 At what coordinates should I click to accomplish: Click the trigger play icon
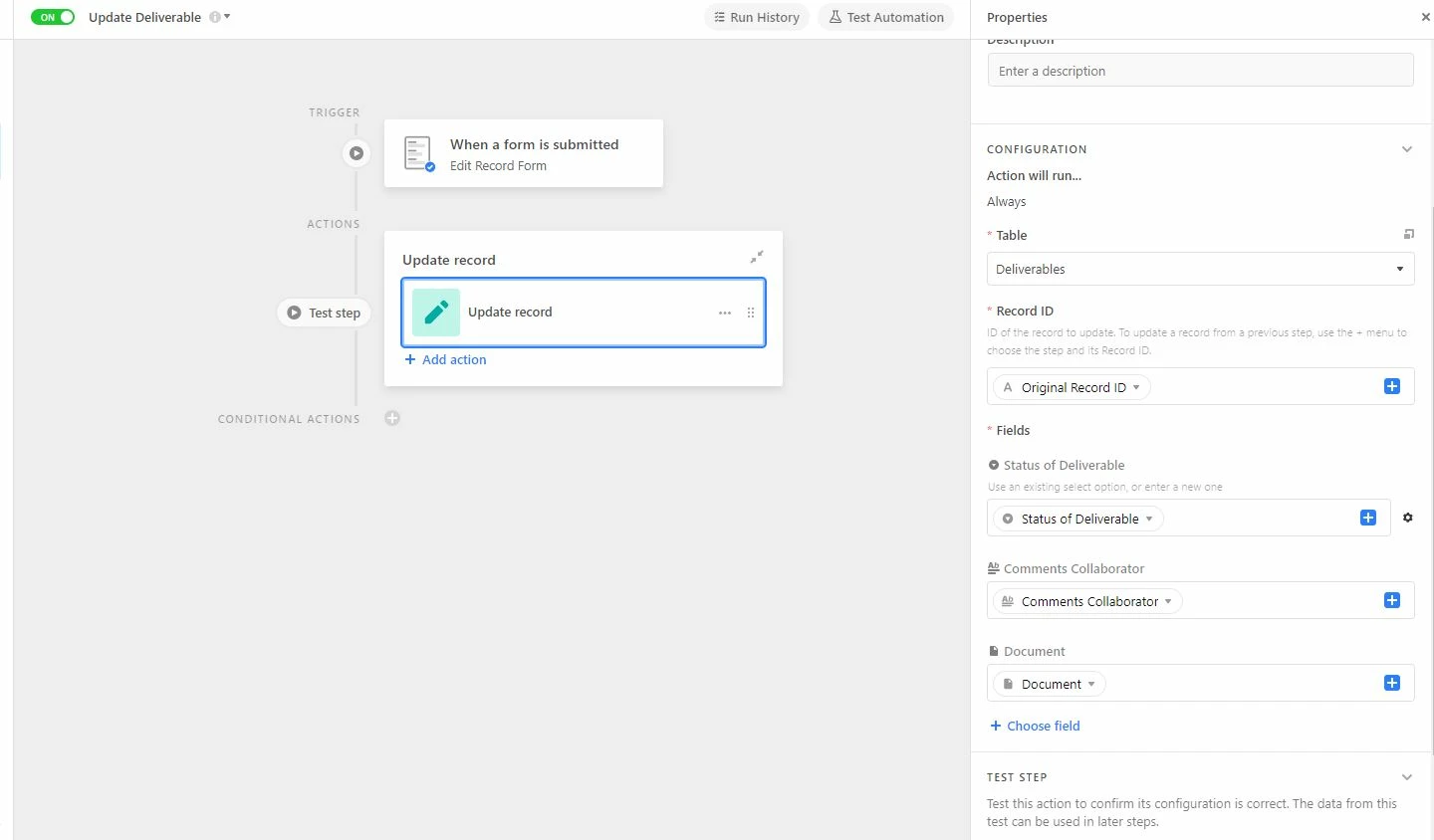pyautogui.click(x=356, y=153)
